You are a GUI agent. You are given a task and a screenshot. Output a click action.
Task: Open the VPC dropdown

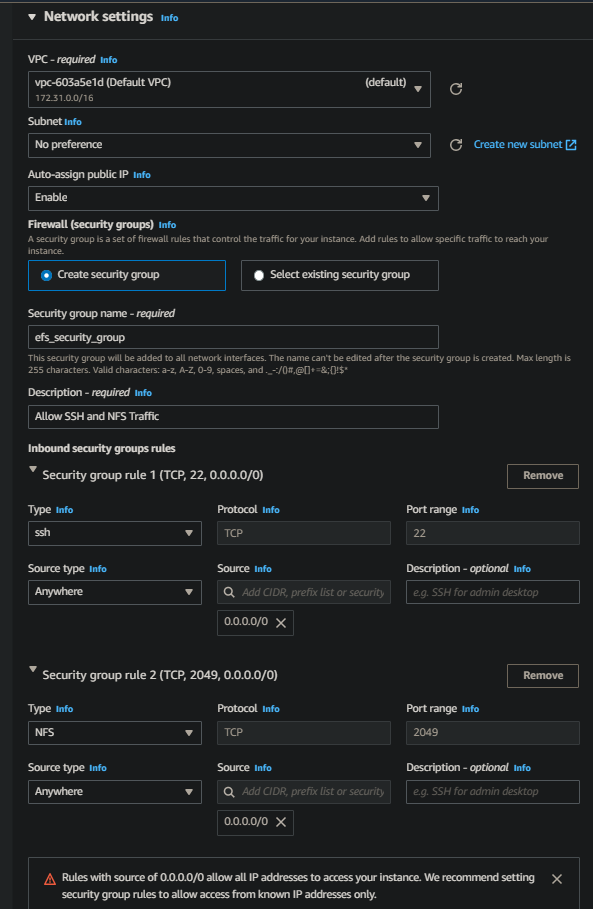[x=229, y=89]
